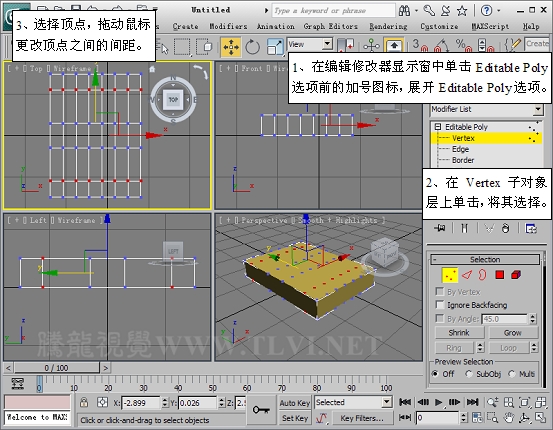Toggle Select and Manipulate tool

pos(371,46)
